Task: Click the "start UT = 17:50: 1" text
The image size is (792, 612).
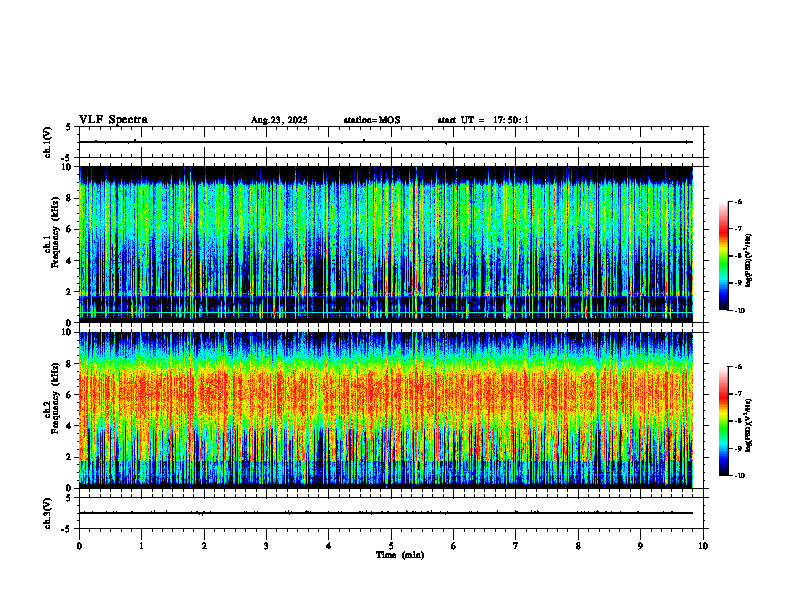Action: click(483, 120)
